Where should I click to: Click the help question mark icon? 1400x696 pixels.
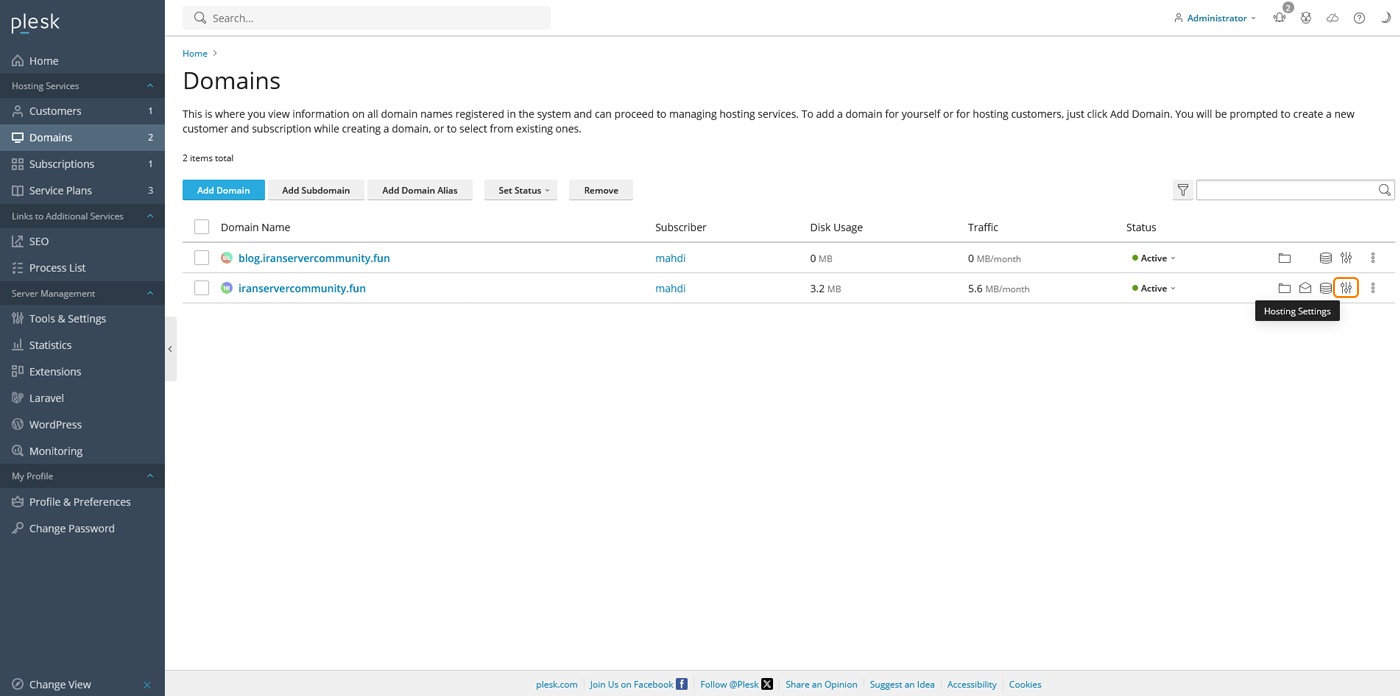tap(1359, 18)
